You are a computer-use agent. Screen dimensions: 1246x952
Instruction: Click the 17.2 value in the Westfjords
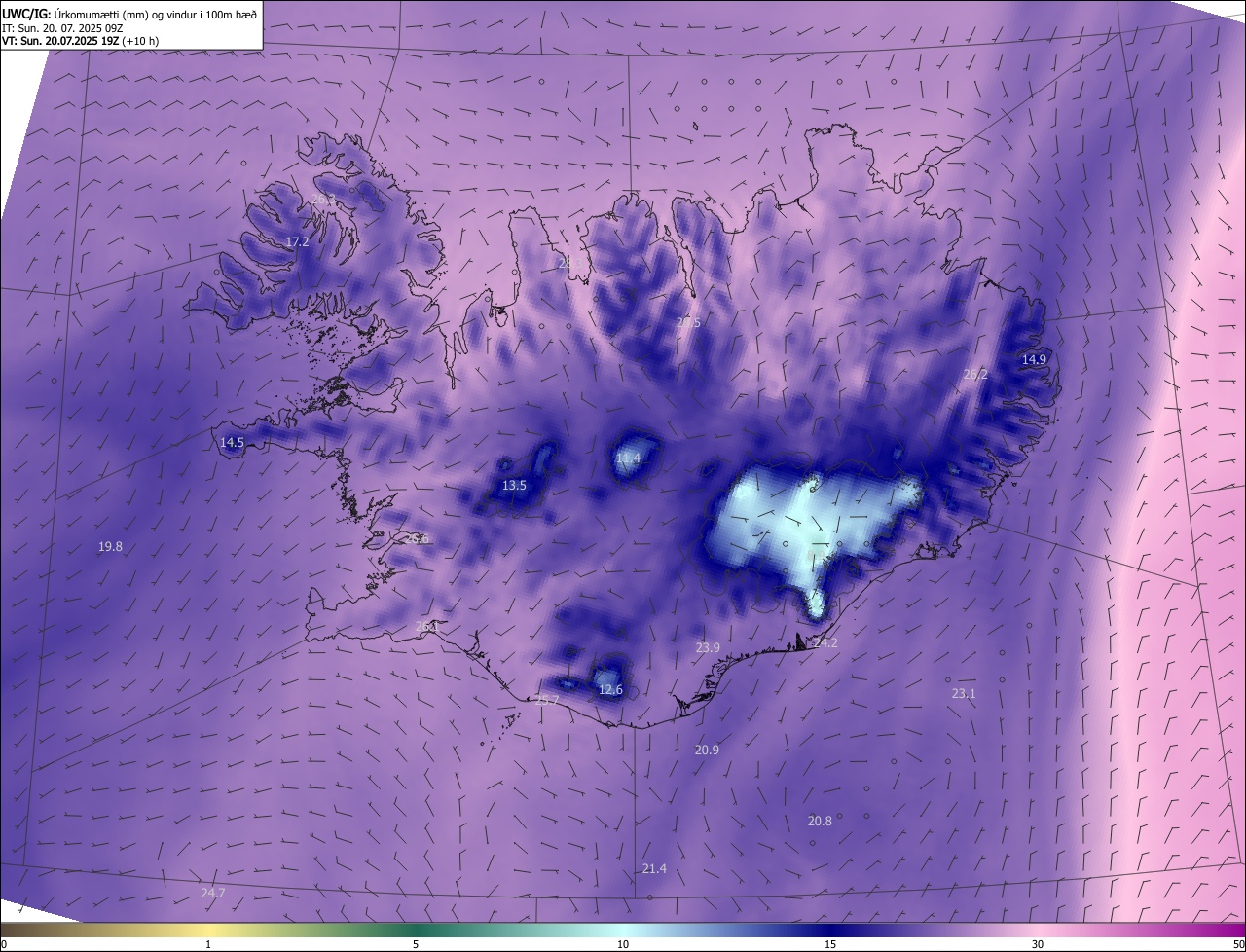pyautogui.click(x=297, y=241)
